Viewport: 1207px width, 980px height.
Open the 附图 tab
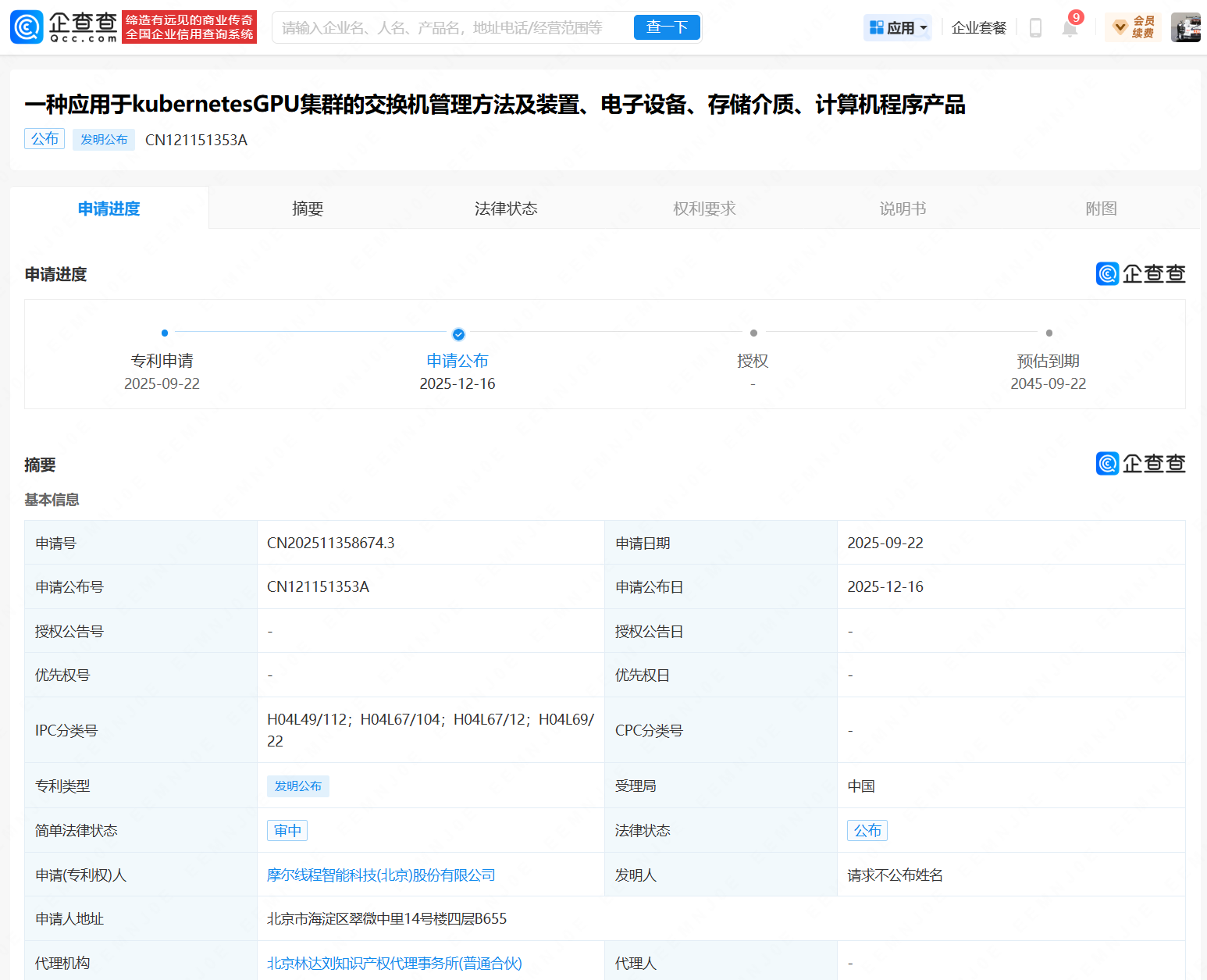(x=1101, y=208)
